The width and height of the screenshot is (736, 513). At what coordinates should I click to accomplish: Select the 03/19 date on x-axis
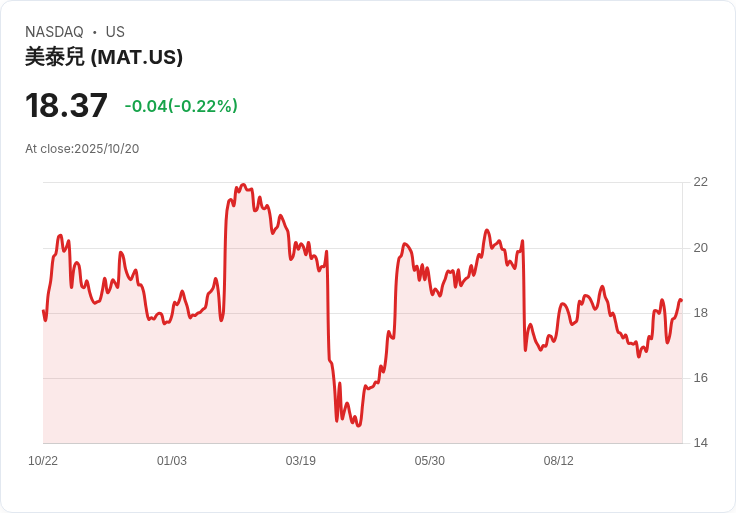(301, 461)
